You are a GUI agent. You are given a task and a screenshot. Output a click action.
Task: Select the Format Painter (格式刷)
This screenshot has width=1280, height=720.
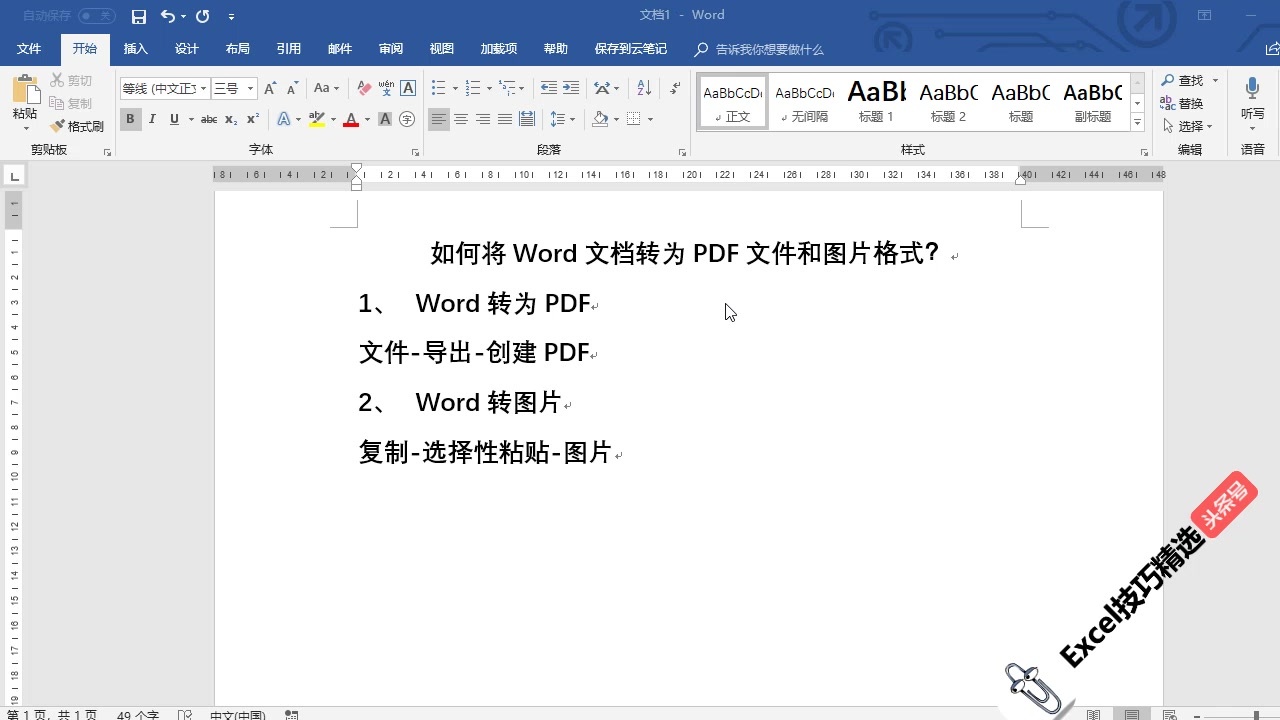coord(77,127)
